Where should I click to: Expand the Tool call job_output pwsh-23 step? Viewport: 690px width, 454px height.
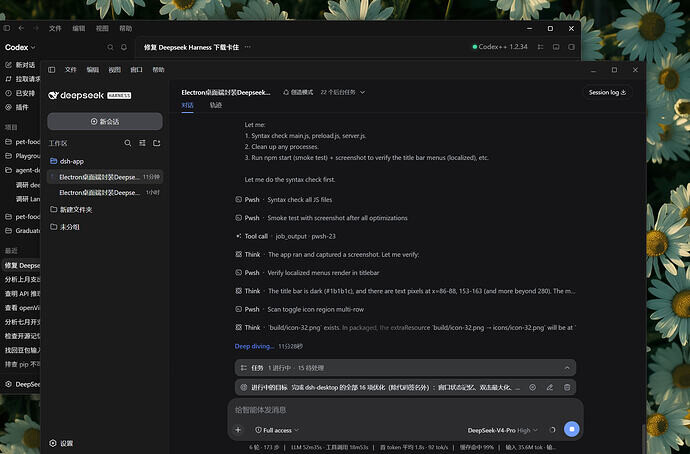coord(286,236)
